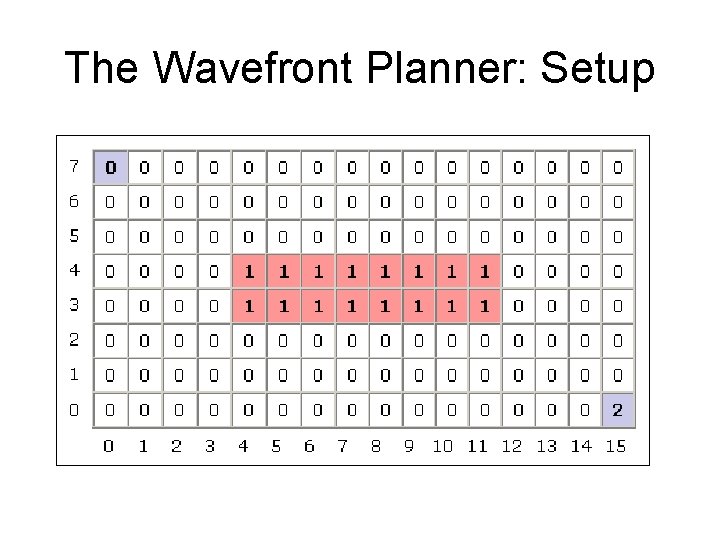Click the cell at row 6 column 3
Screen dimensions: 720x540
coord(213,201)
